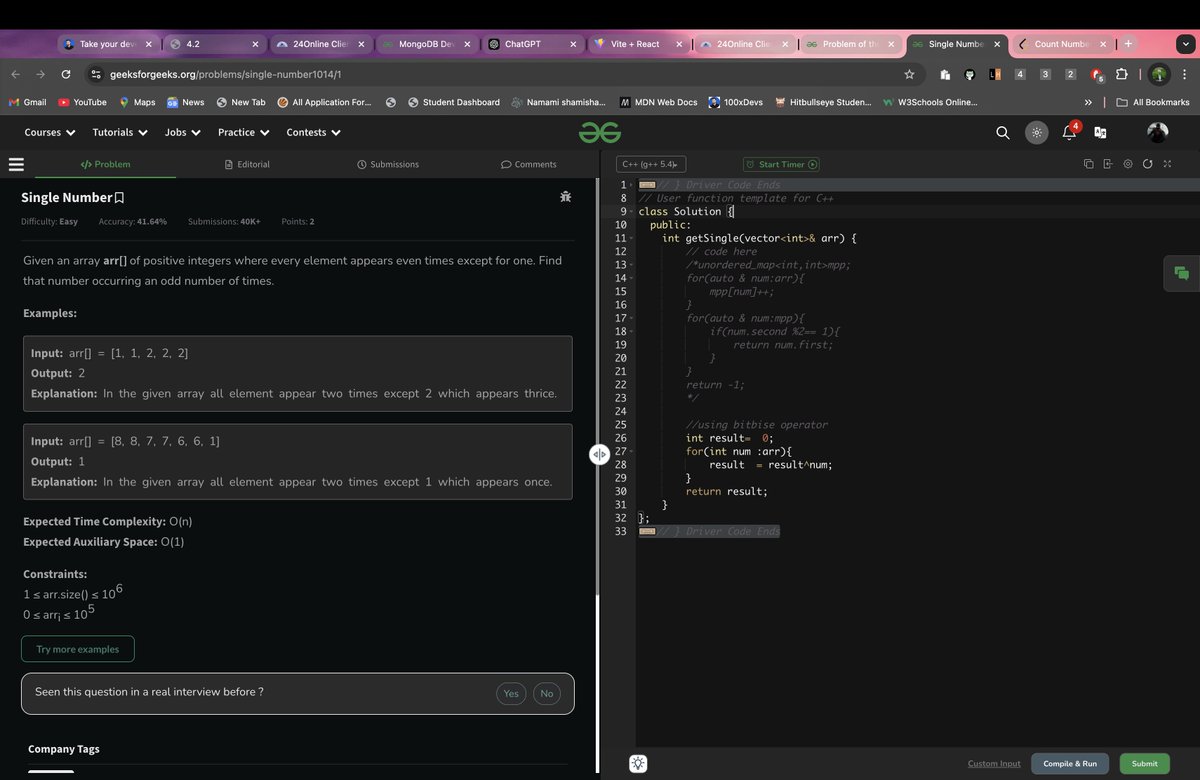Open the All Bookmarks folder

(x=1152, y=102)
